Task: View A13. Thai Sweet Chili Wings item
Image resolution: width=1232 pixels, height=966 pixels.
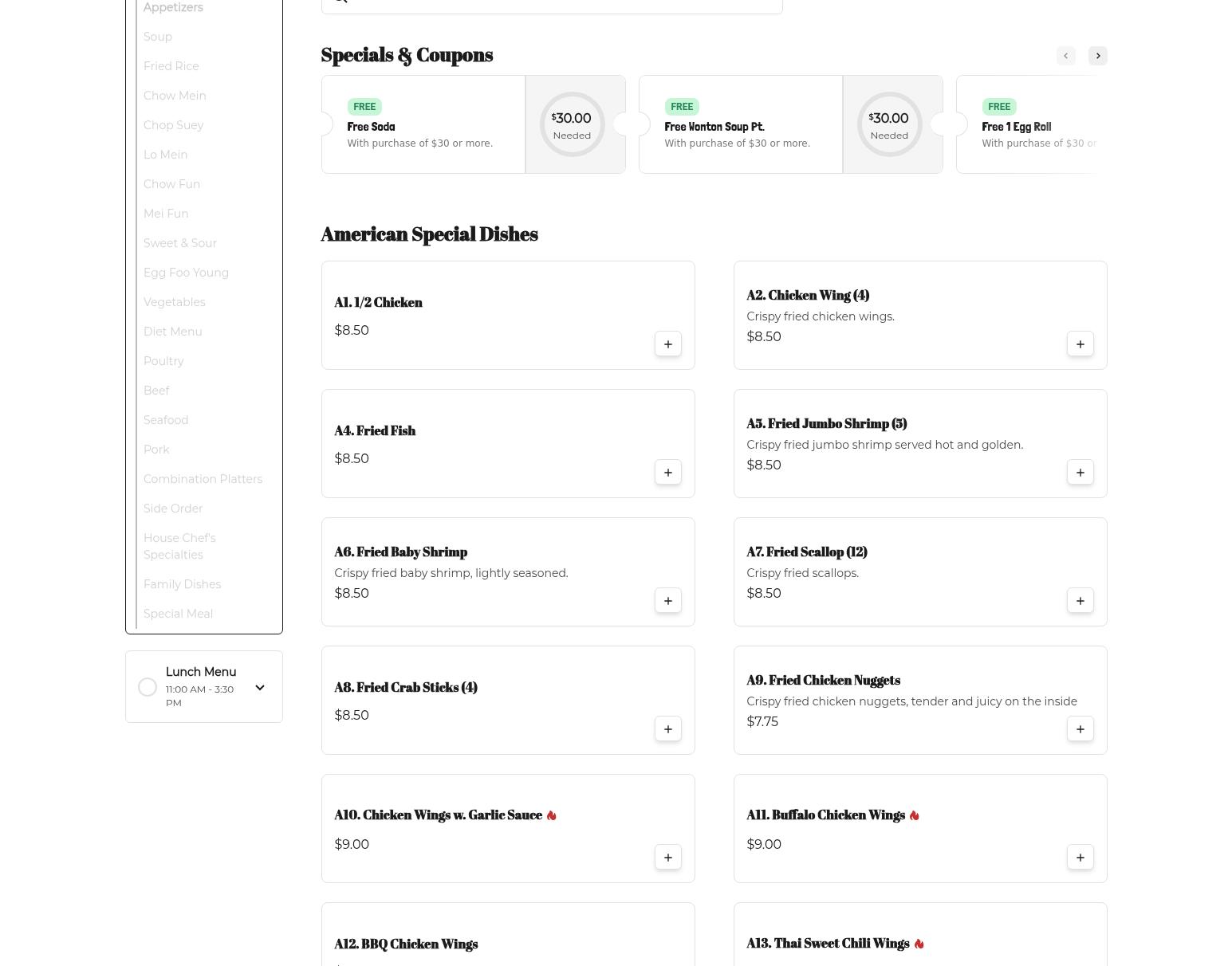Action: [x=828, y=944]
